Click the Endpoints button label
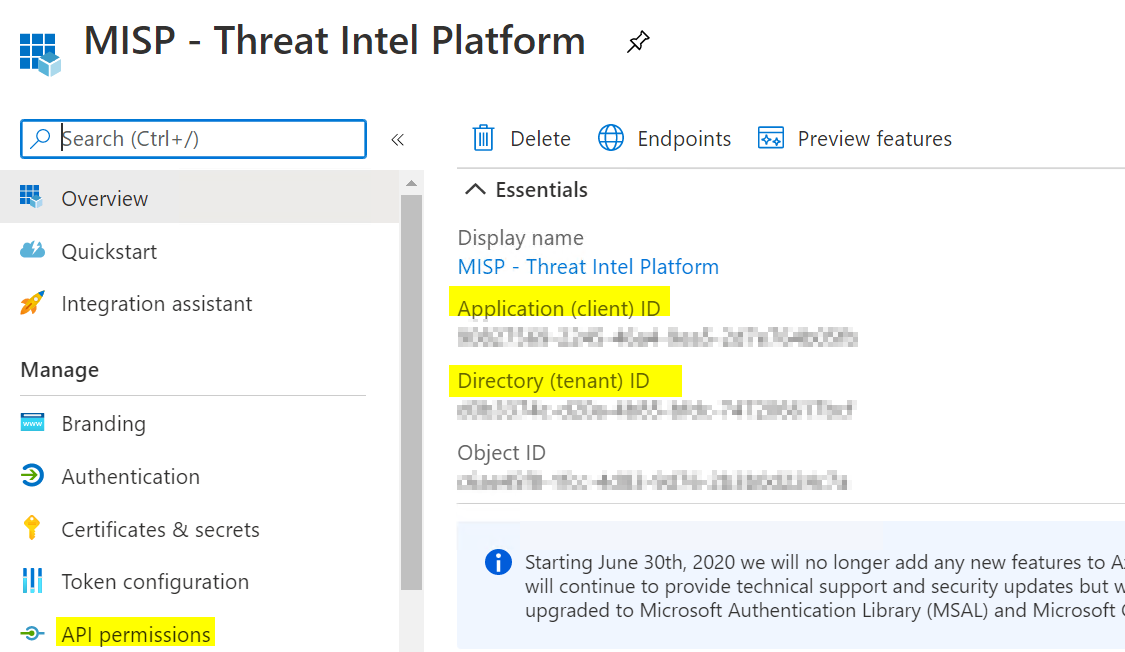The height and width of the screenshot is (652, 1125). point(684,138)
